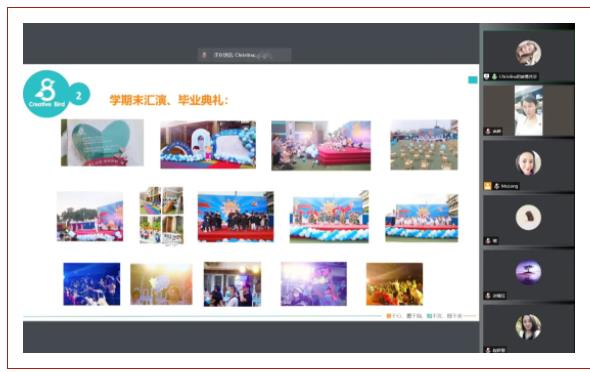Viewport: 590px width, 372px height.
Task: Click the small teal square at slide's top-right
Action: (x=473, y=80)
